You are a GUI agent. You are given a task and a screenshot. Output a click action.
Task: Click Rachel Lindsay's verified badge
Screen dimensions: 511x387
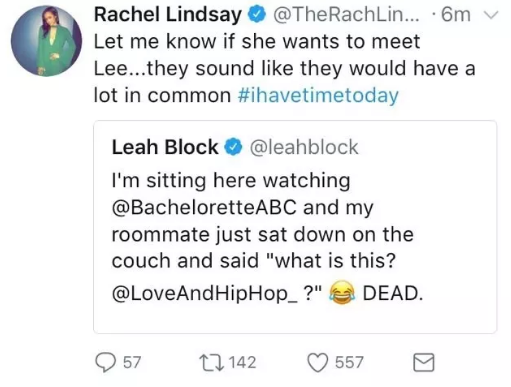(x=256, y=15)
